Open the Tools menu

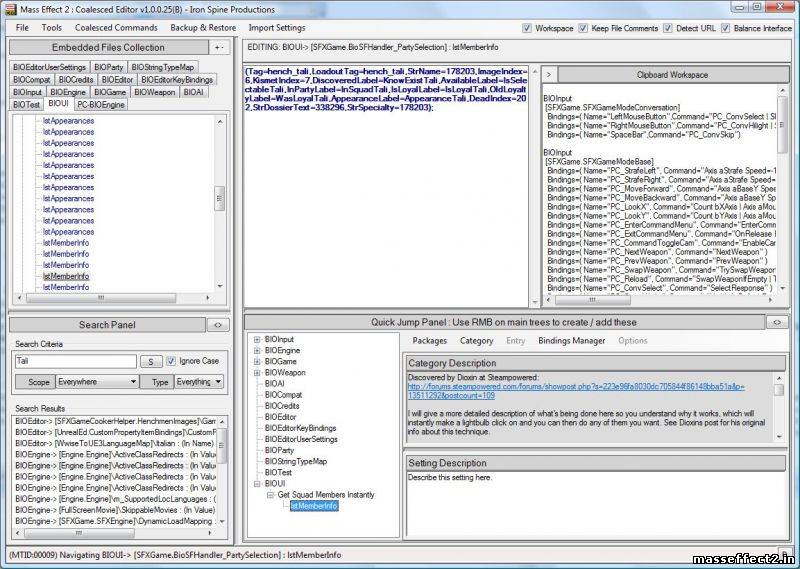click(52, 28)
